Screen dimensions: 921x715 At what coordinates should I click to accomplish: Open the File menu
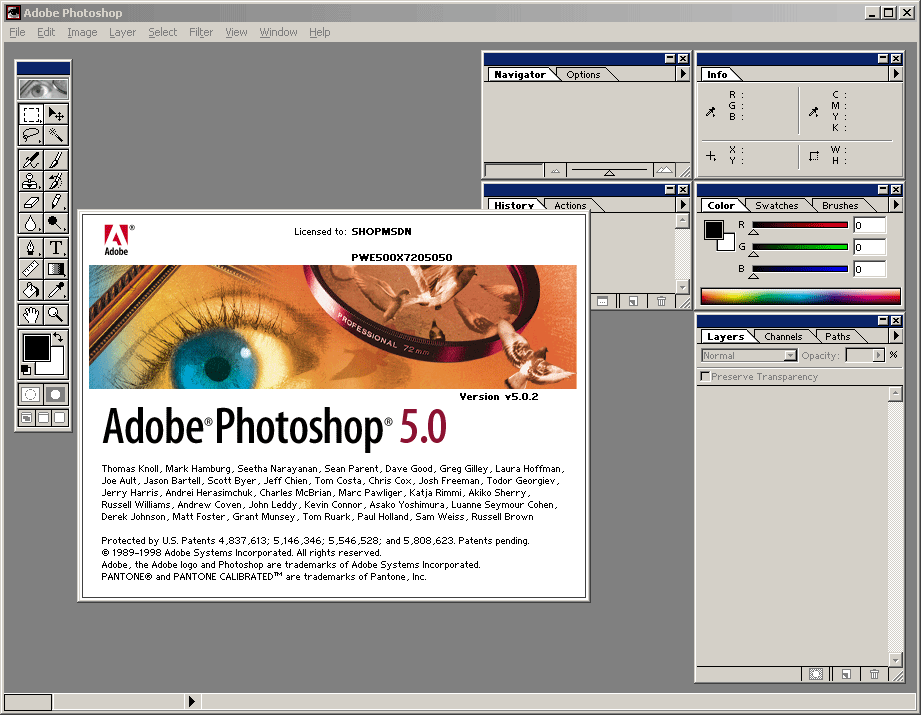[17, 32]
